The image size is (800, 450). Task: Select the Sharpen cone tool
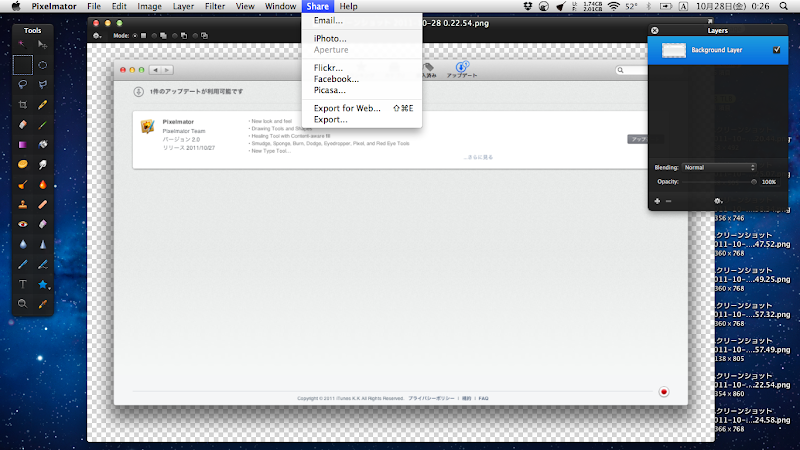pos(43,244)
